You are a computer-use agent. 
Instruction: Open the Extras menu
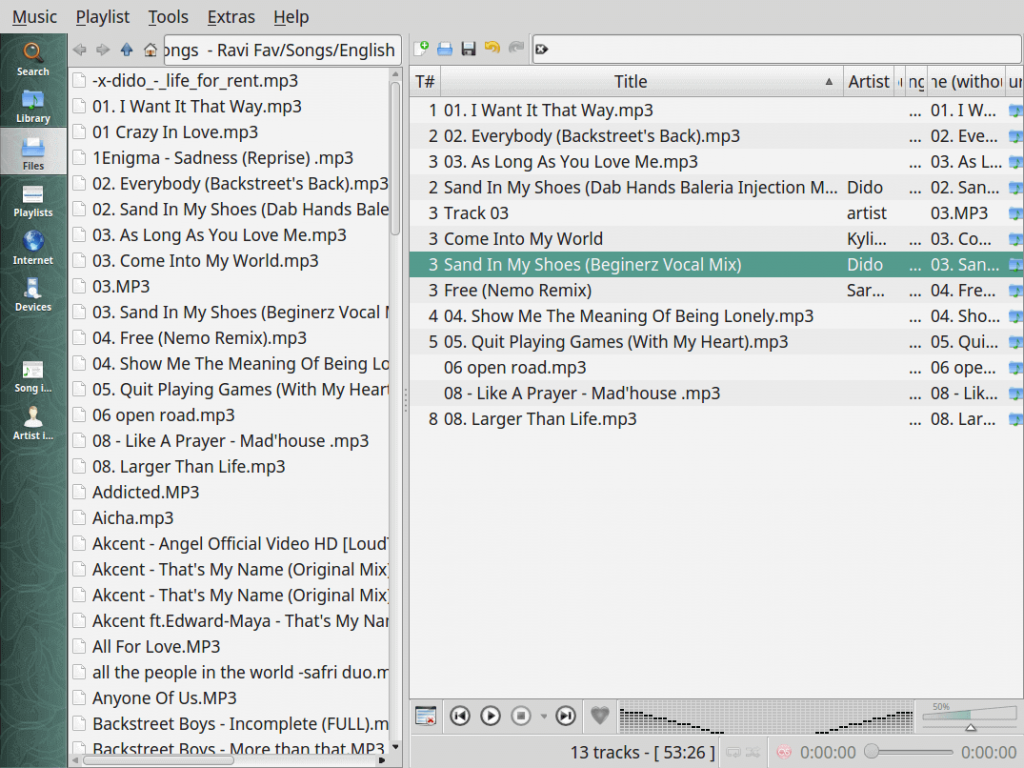point(231,17)
